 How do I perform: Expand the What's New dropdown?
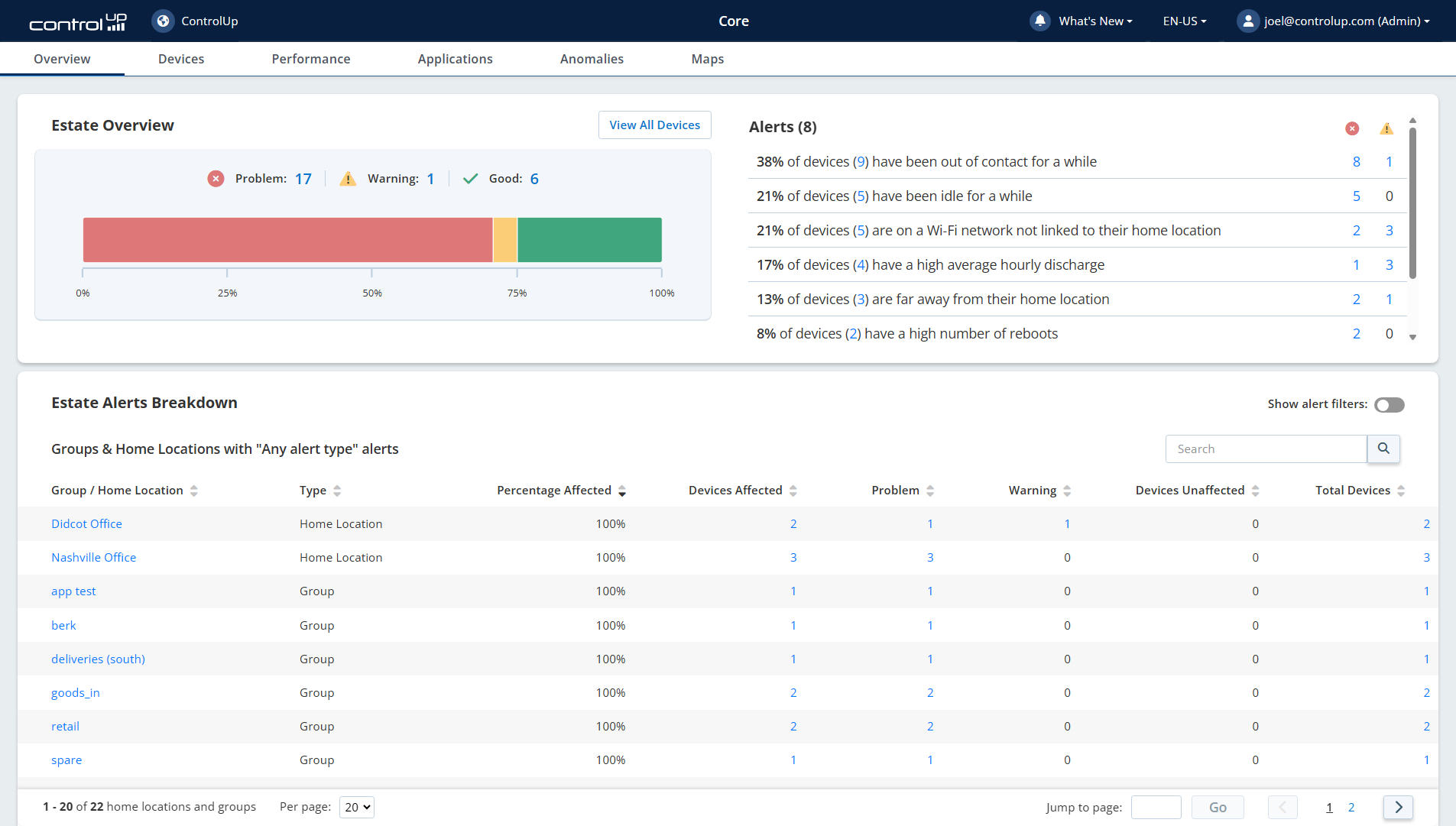[1094, 21]
